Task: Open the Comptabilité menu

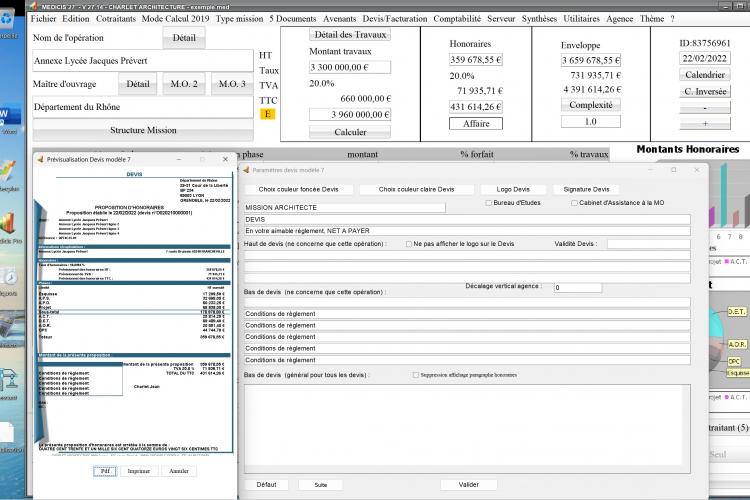Action: (457, 19)
